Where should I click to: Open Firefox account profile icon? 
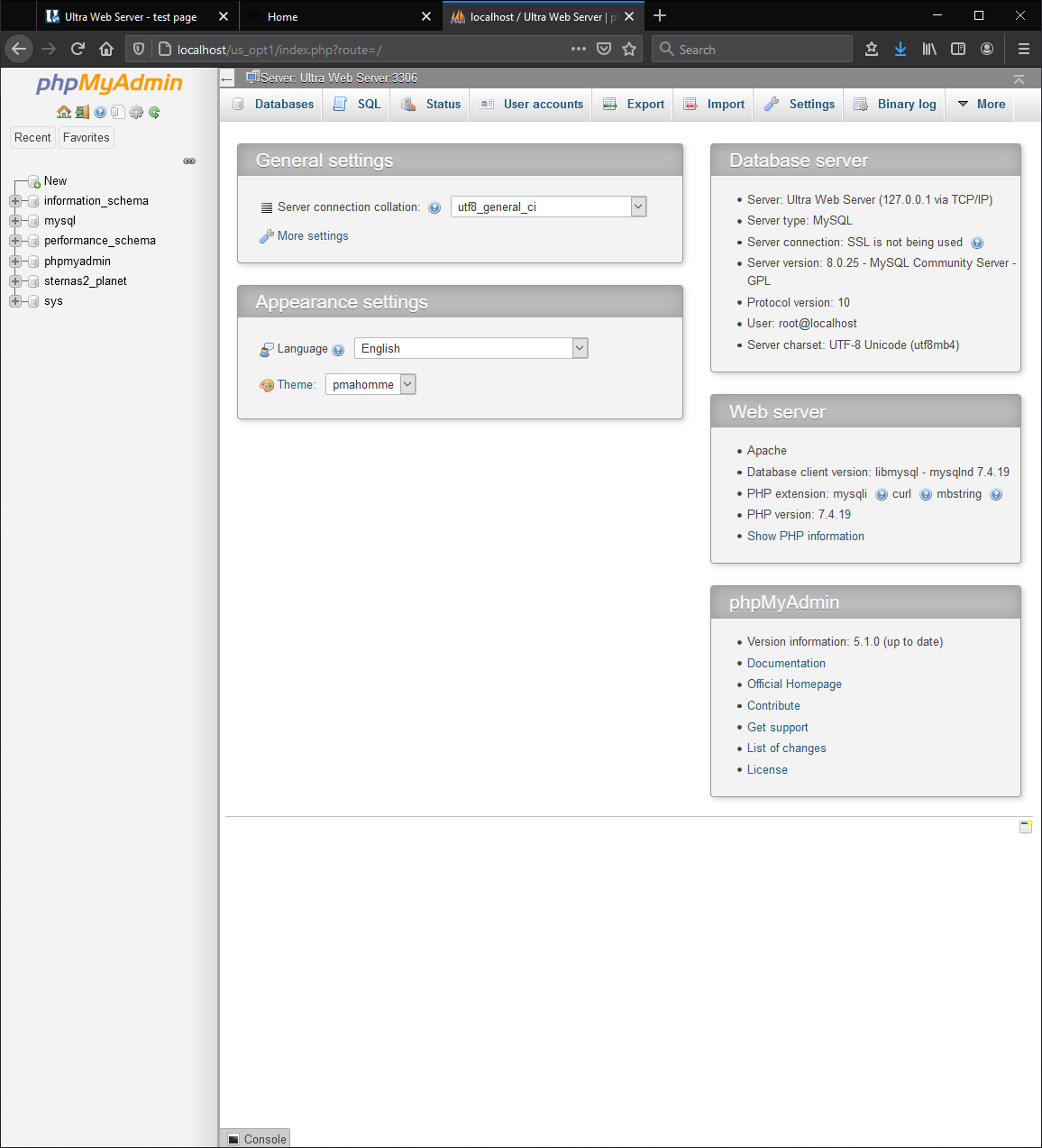click(x=987, y=49)
